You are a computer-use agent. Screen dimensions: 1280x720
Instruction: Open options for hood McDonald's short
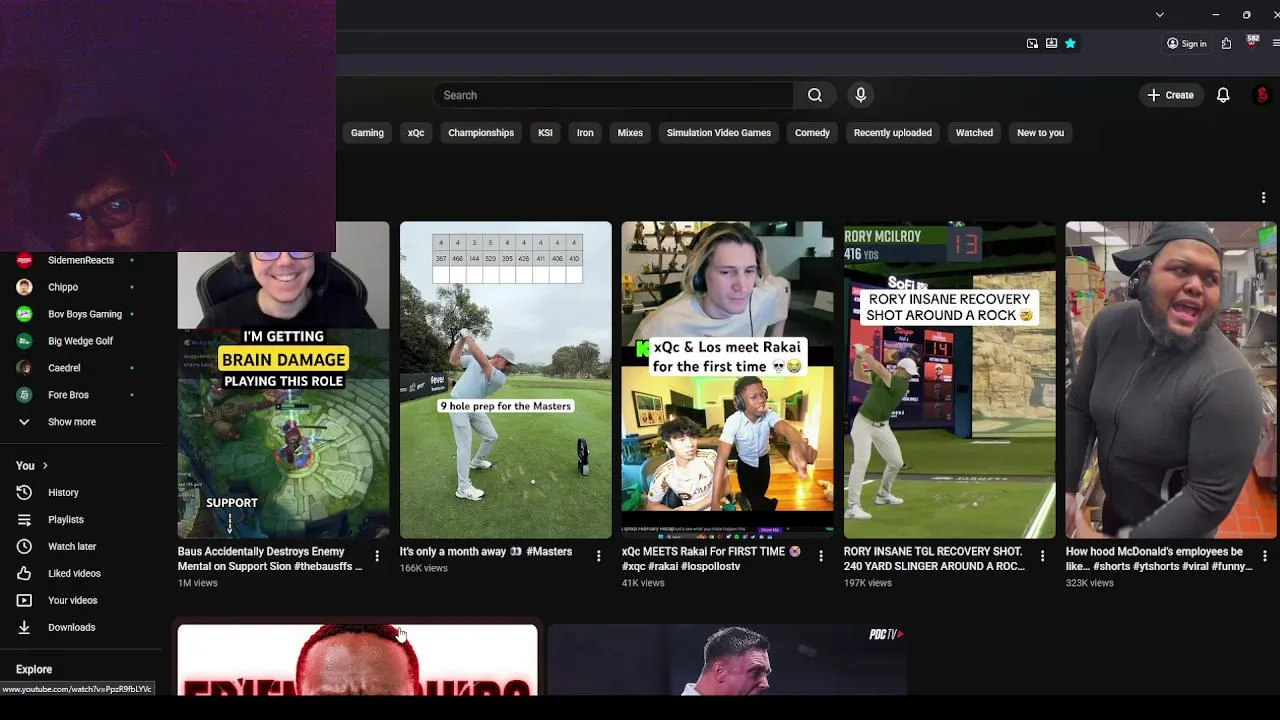point(1265,556)
